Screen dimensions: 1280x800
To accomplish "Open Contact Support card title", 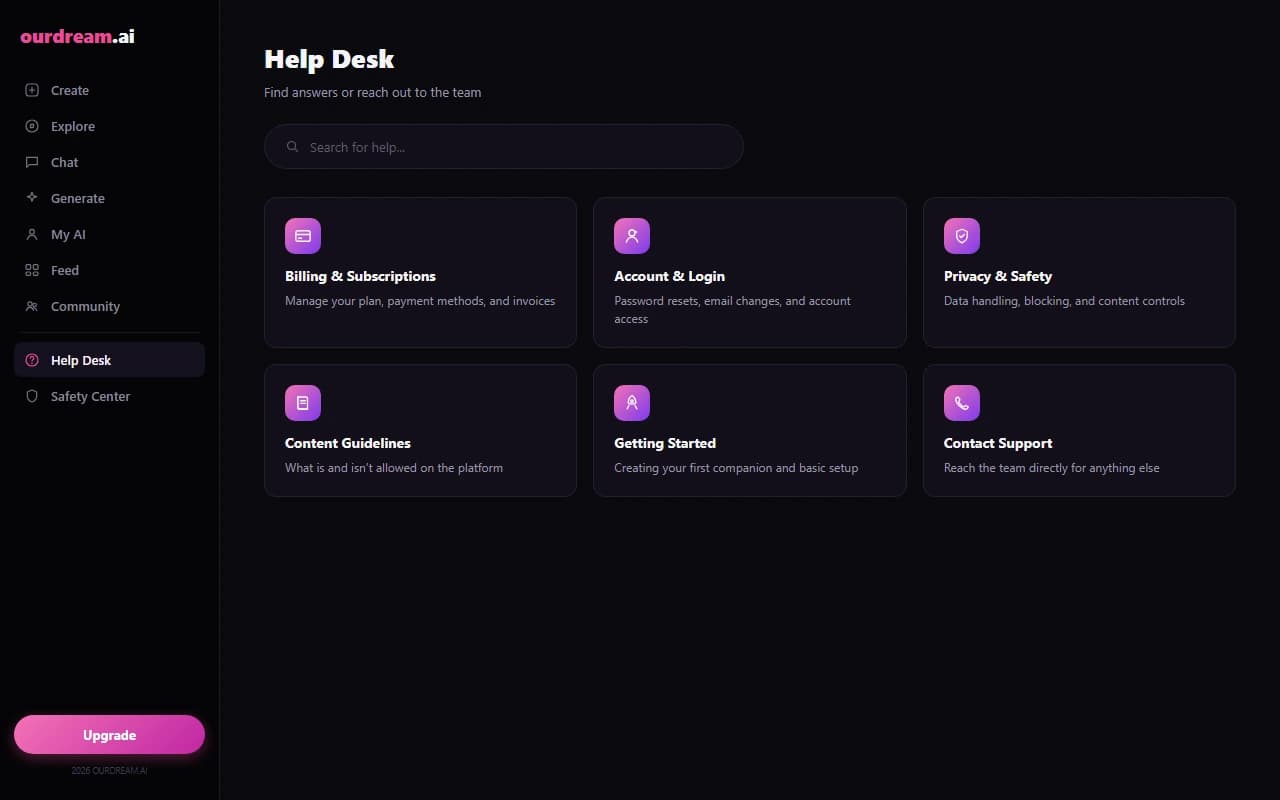I will coord(998,443).
